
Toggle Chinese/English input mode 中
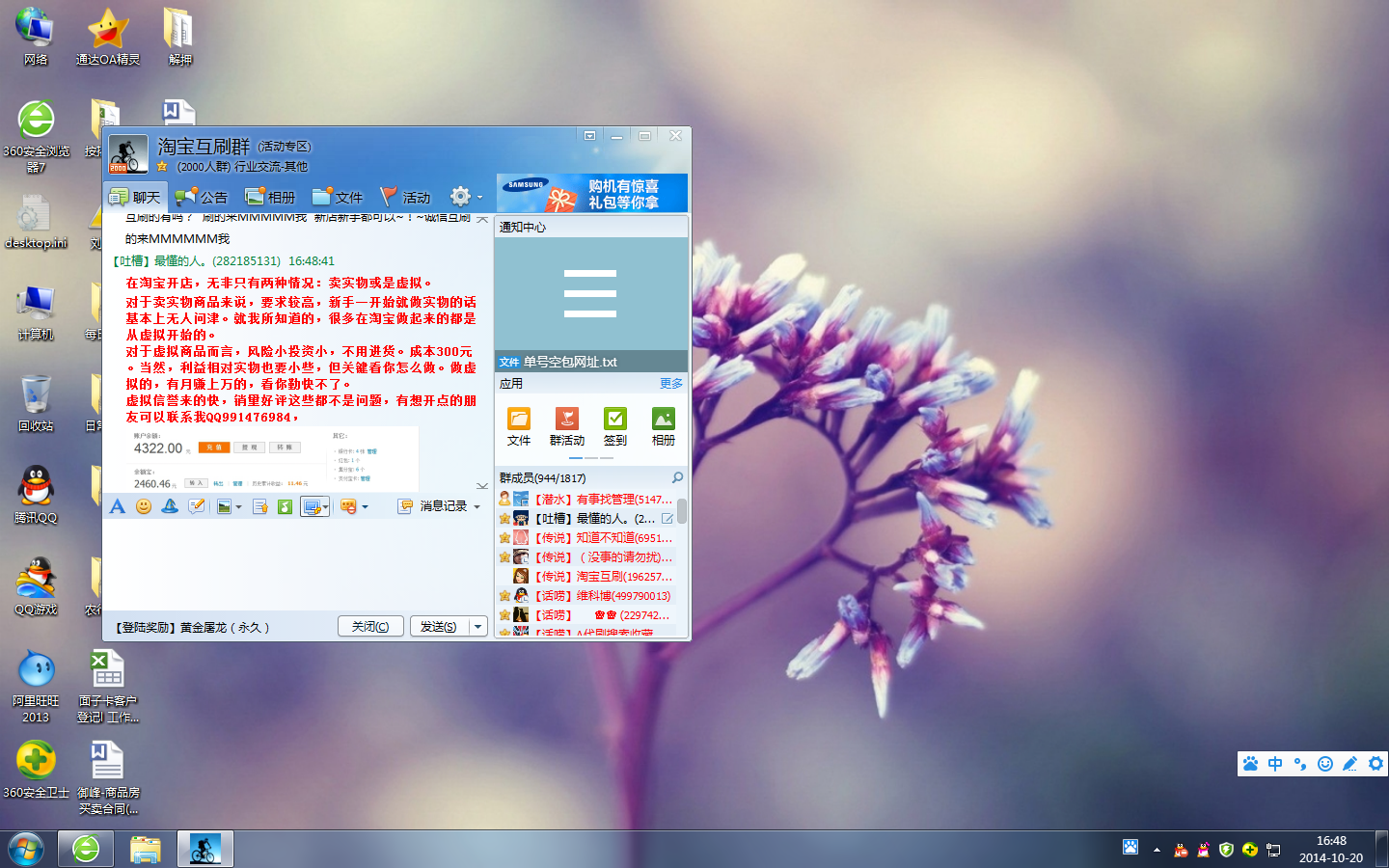(1275, 764)
